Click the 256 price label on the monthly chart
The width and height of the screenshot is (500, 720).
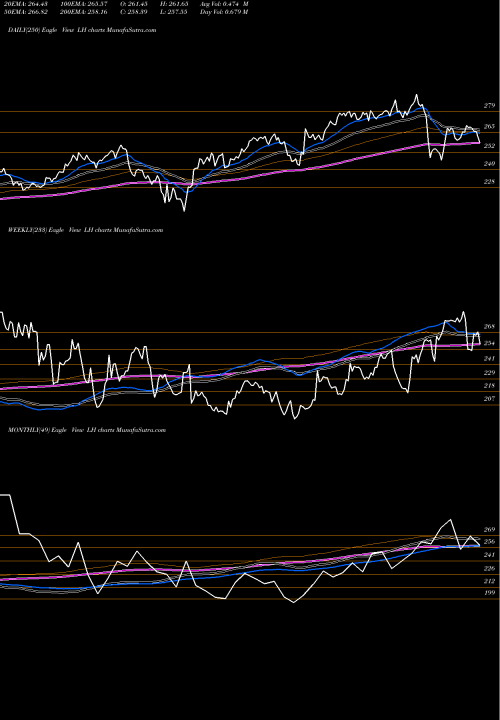tap(489, 542)
